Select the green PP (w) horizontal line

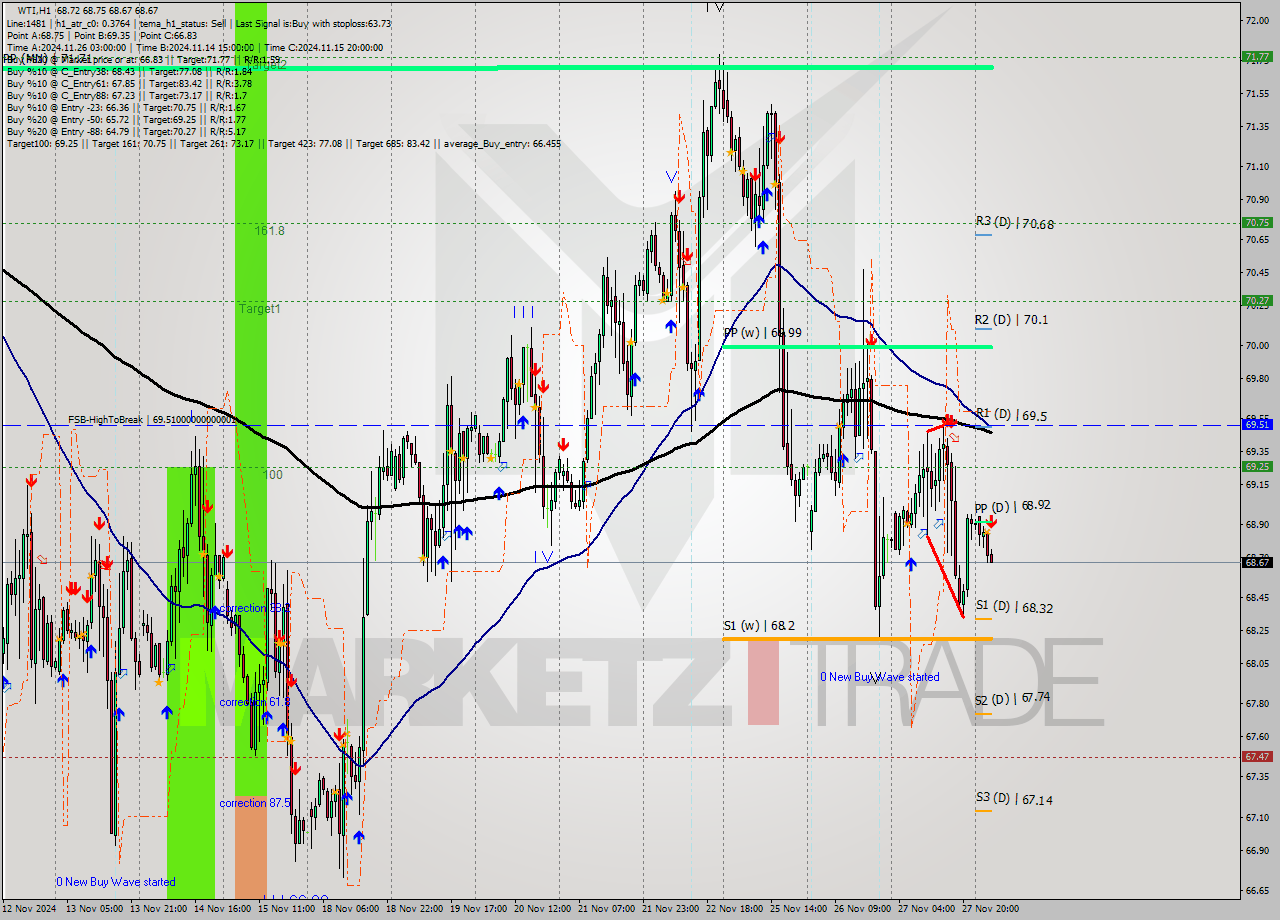857,347
